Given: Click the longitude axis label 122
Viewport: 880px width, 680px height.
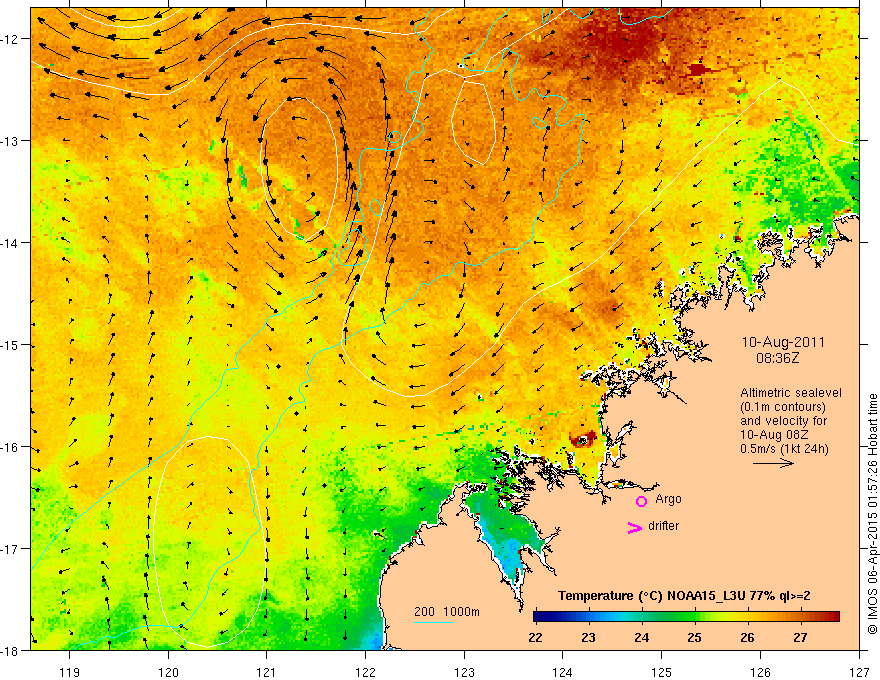Looking at the screenshot, I should click(365, 672).
